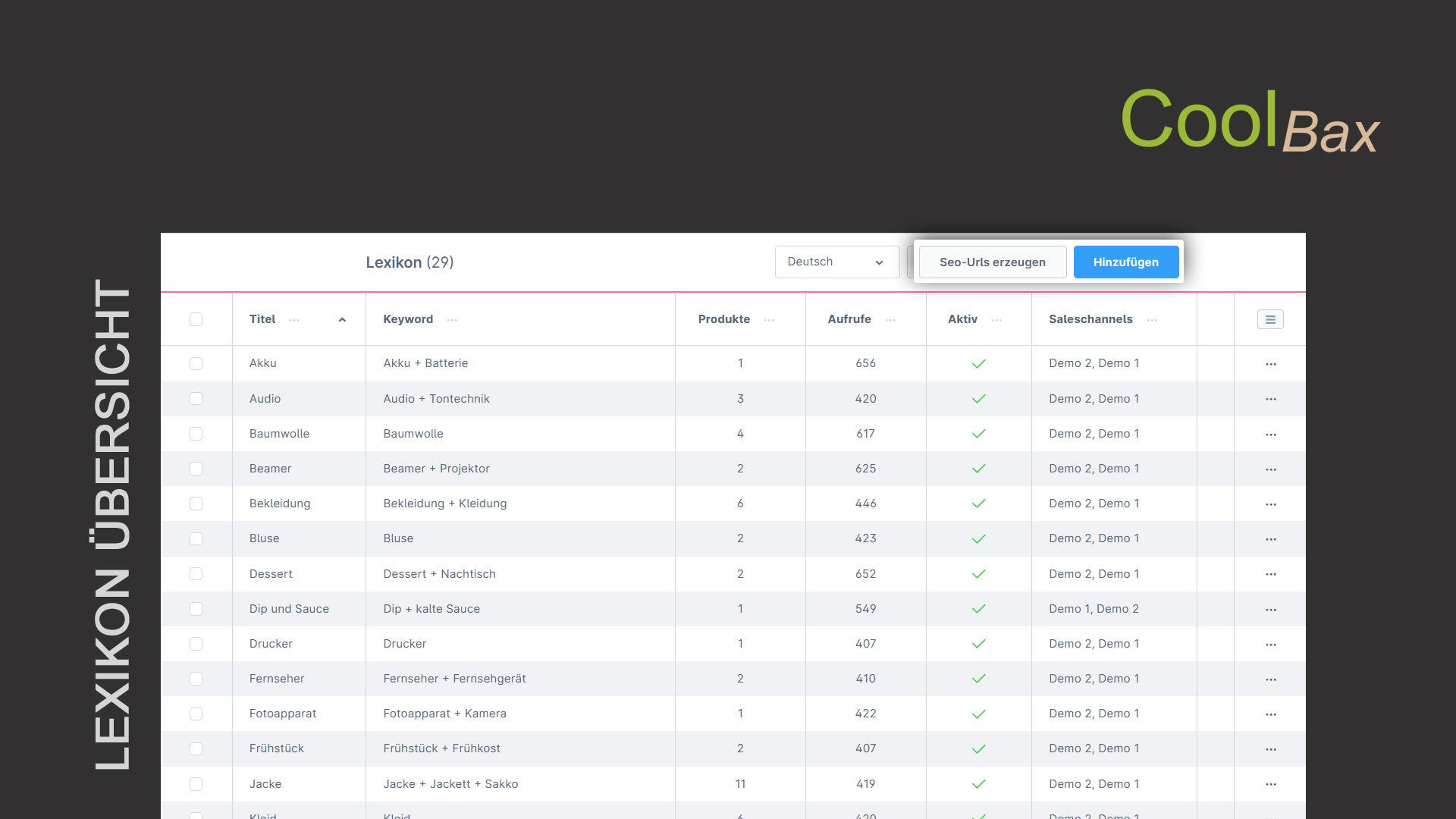1456x819 pixels.
Task: Select the Akku row checkbox
Action: point(196,363)
